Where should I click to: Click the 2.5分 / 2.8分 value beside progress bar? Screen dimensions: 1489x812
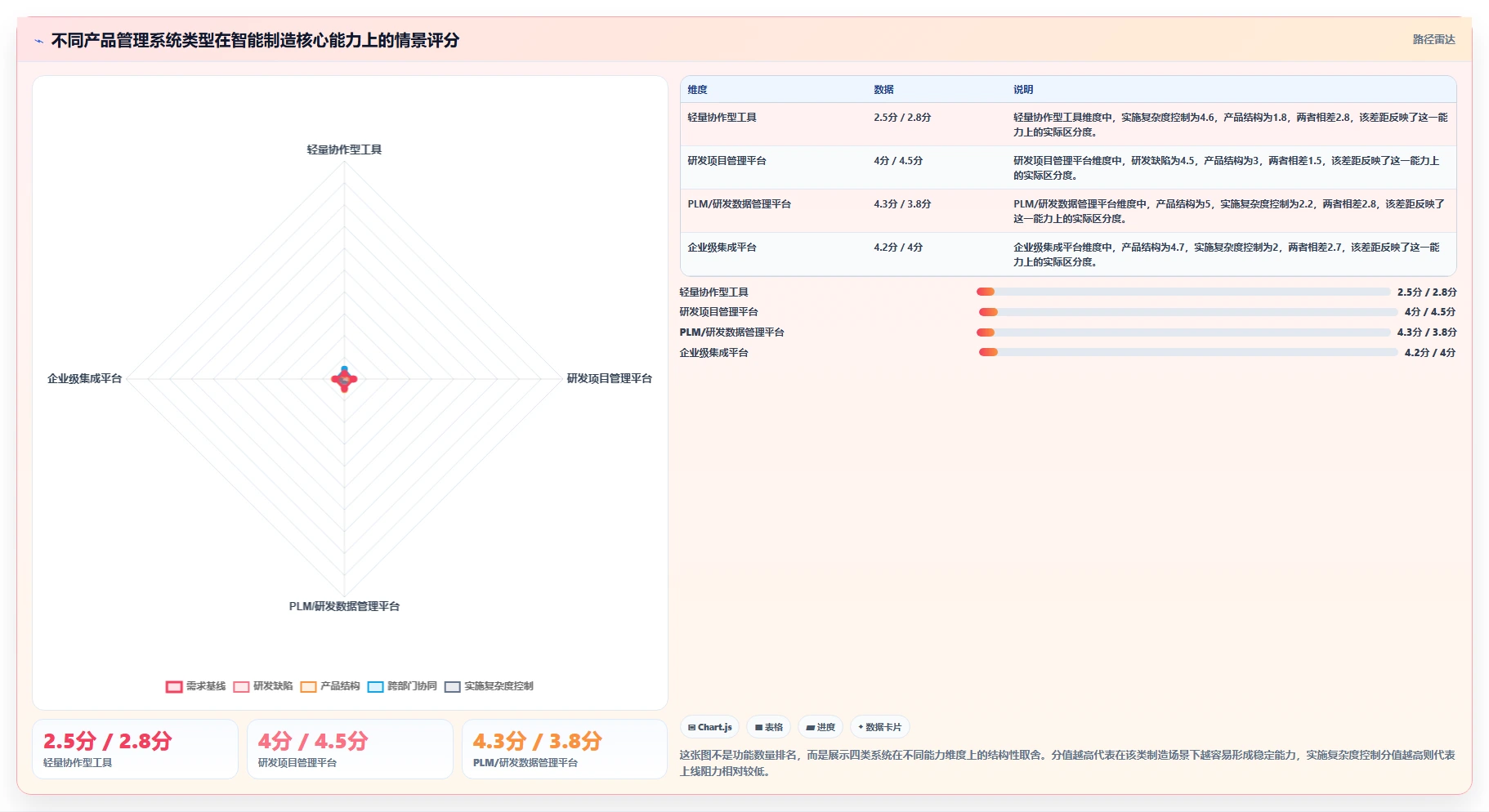1427,292
